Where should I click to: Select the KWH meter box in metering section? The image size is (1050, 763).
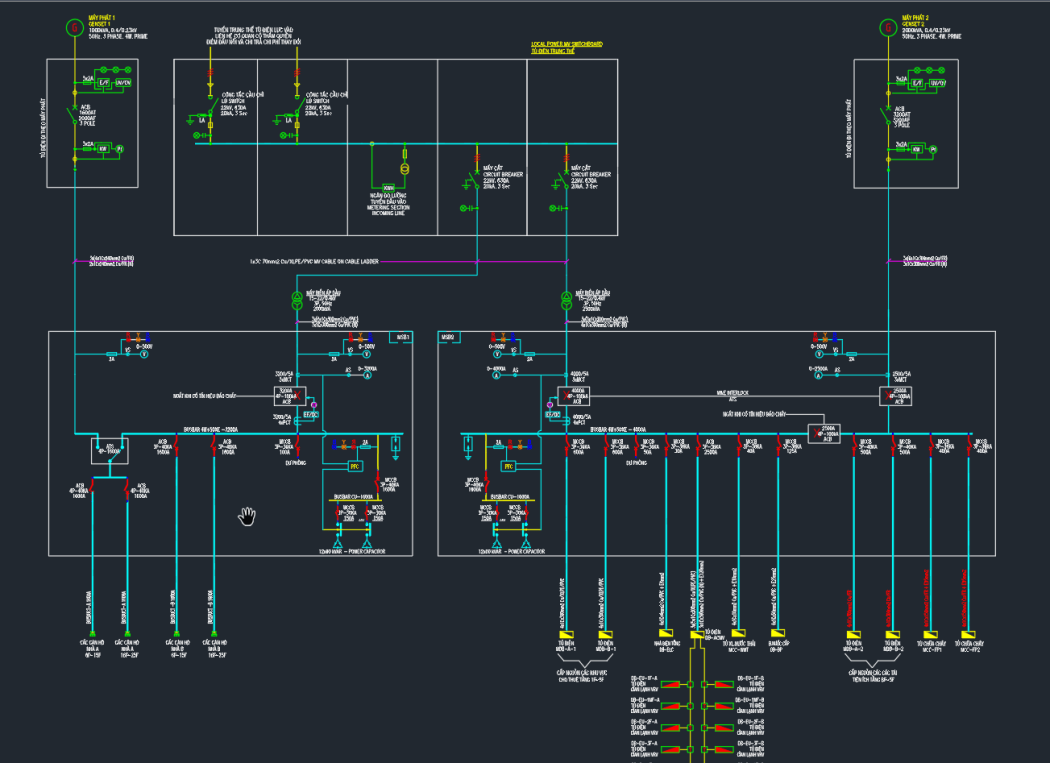tap(389, 187)
